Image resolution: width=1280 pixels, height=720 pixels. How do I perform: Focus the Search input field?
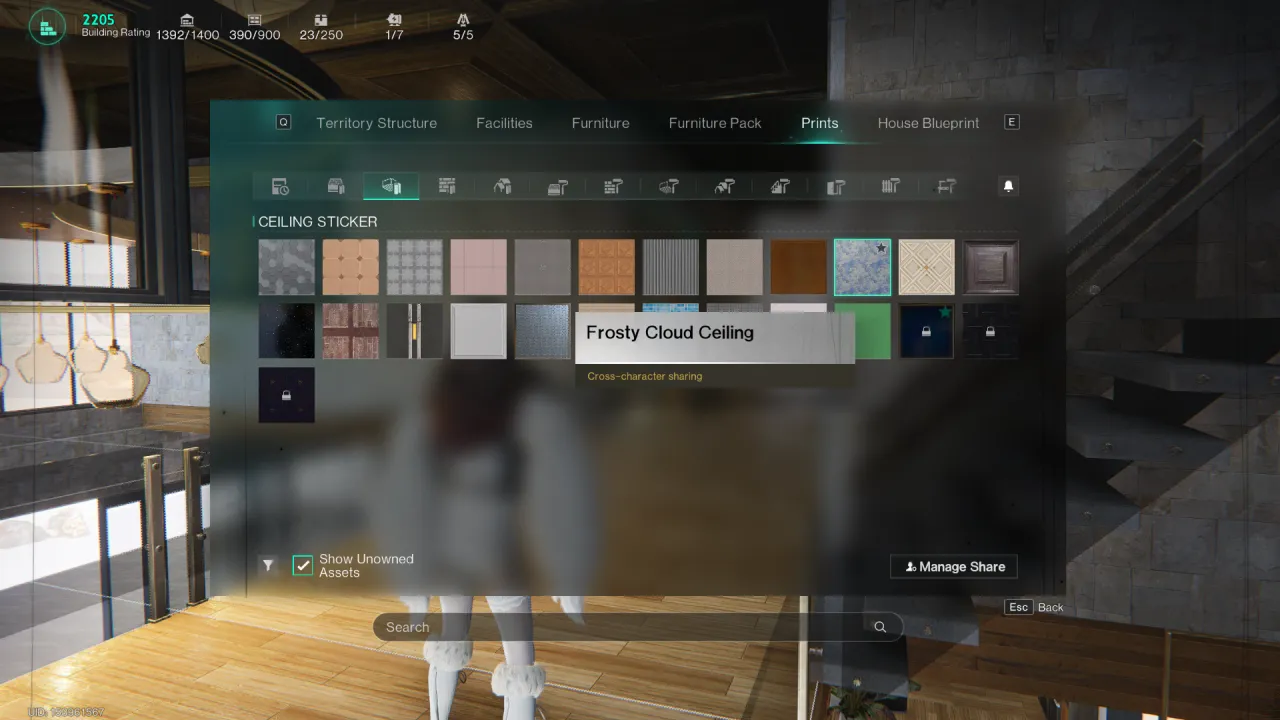[638, 627]
